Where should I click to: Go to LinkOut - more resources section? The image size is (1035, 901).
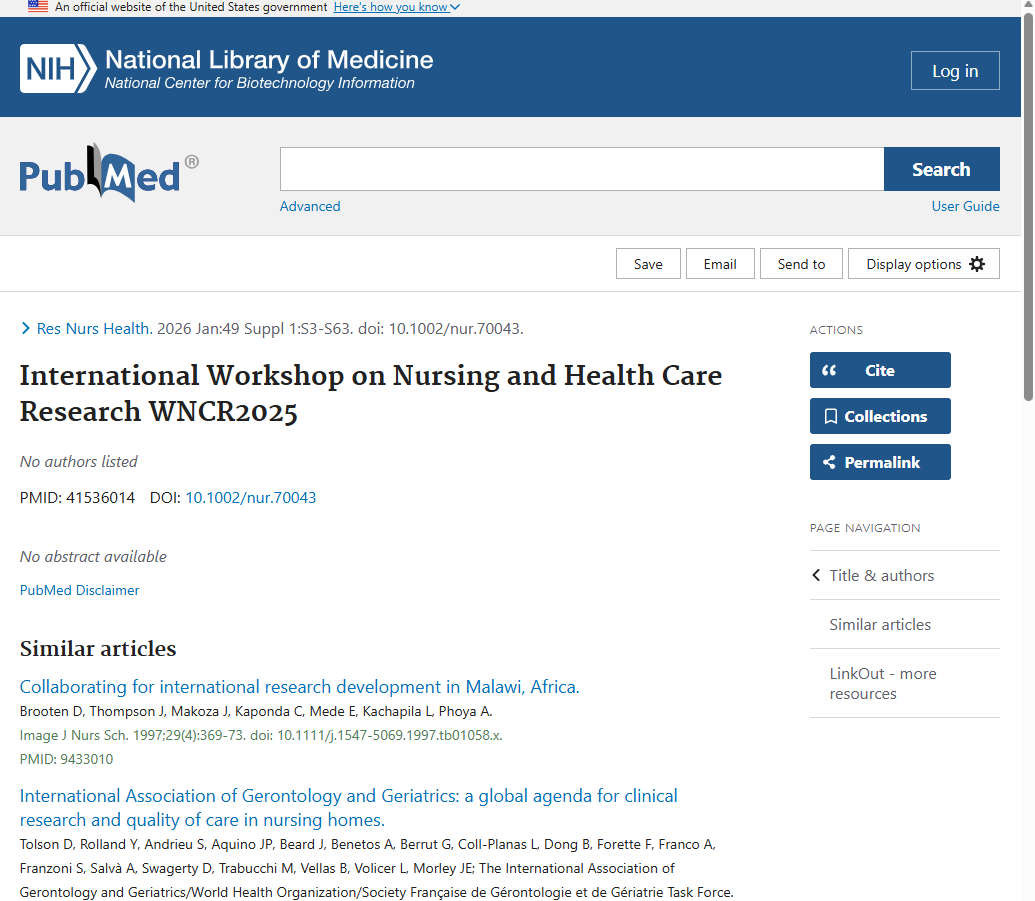point(883,683)
